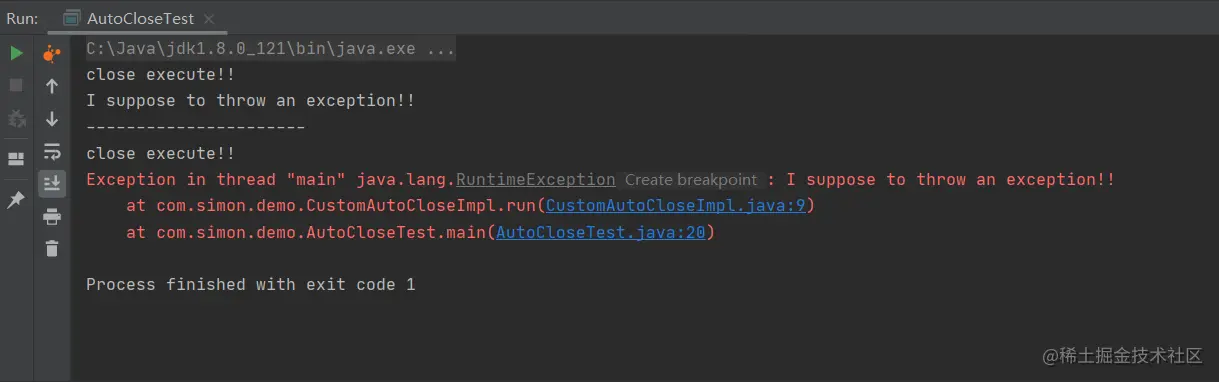The image size is (1219, 382).
Task: Click the RuntimeException link
Action: (x=536, y=180)
